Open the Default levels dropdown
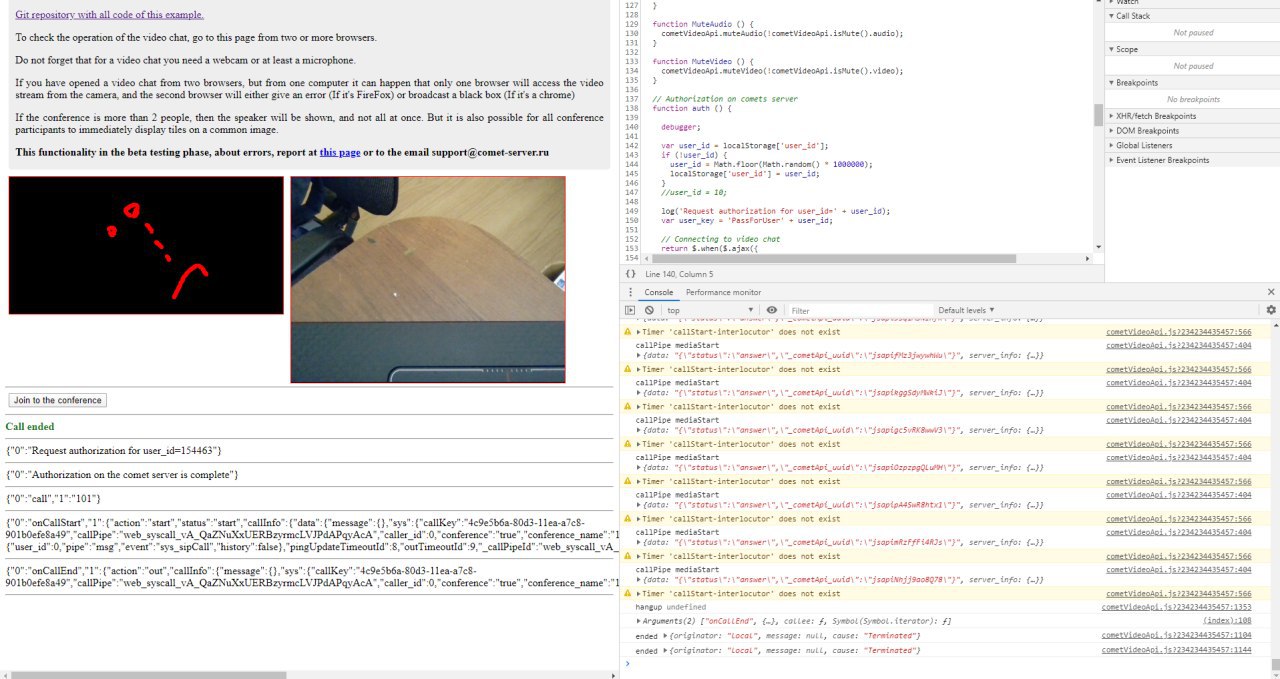 (966, 311)
